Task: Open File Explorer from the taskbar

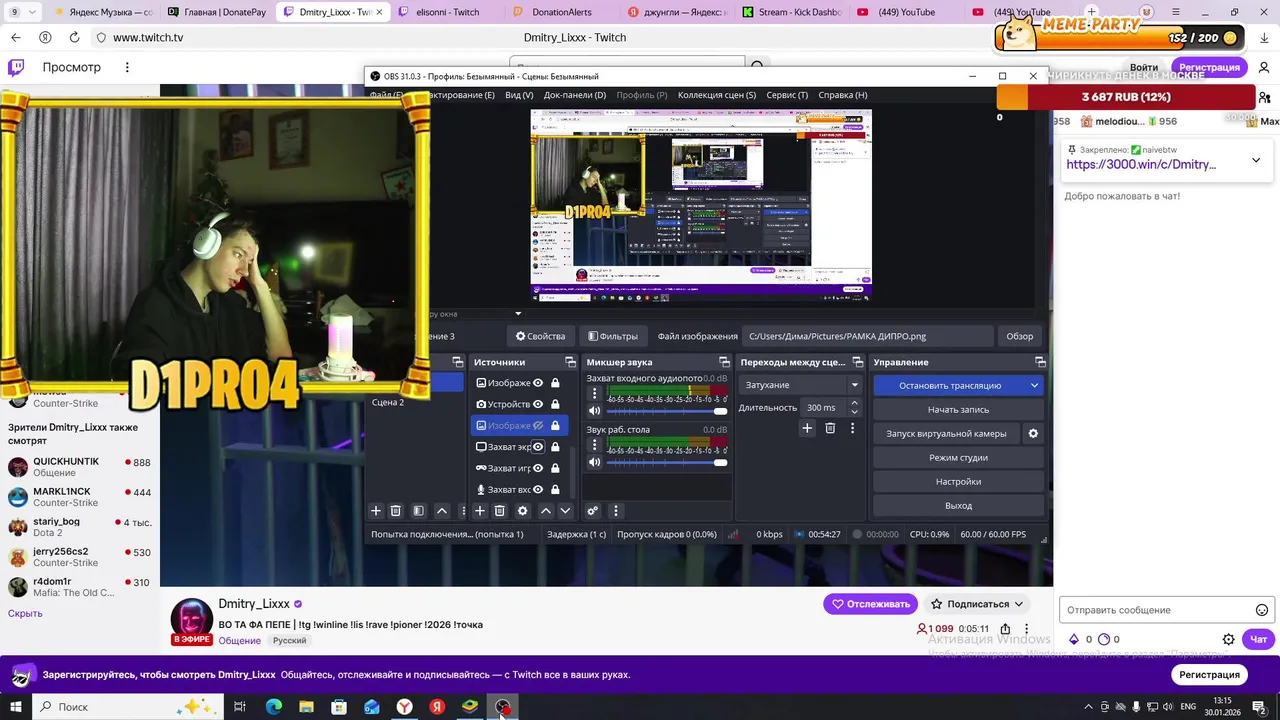Action: [307, 707]
